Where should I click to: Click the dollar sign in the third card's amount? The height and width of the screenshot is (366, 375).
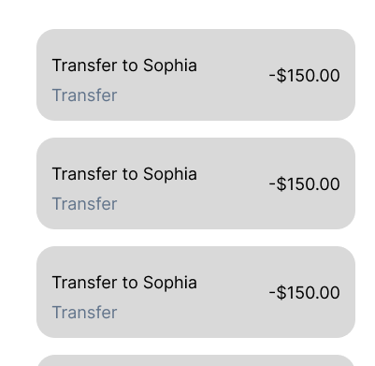click(x=281, y=293)
